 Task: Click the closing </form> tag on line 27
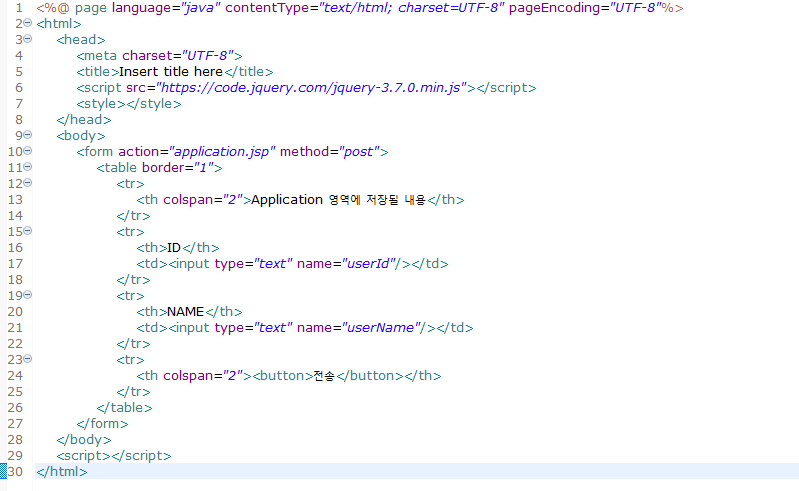[102, 424]
